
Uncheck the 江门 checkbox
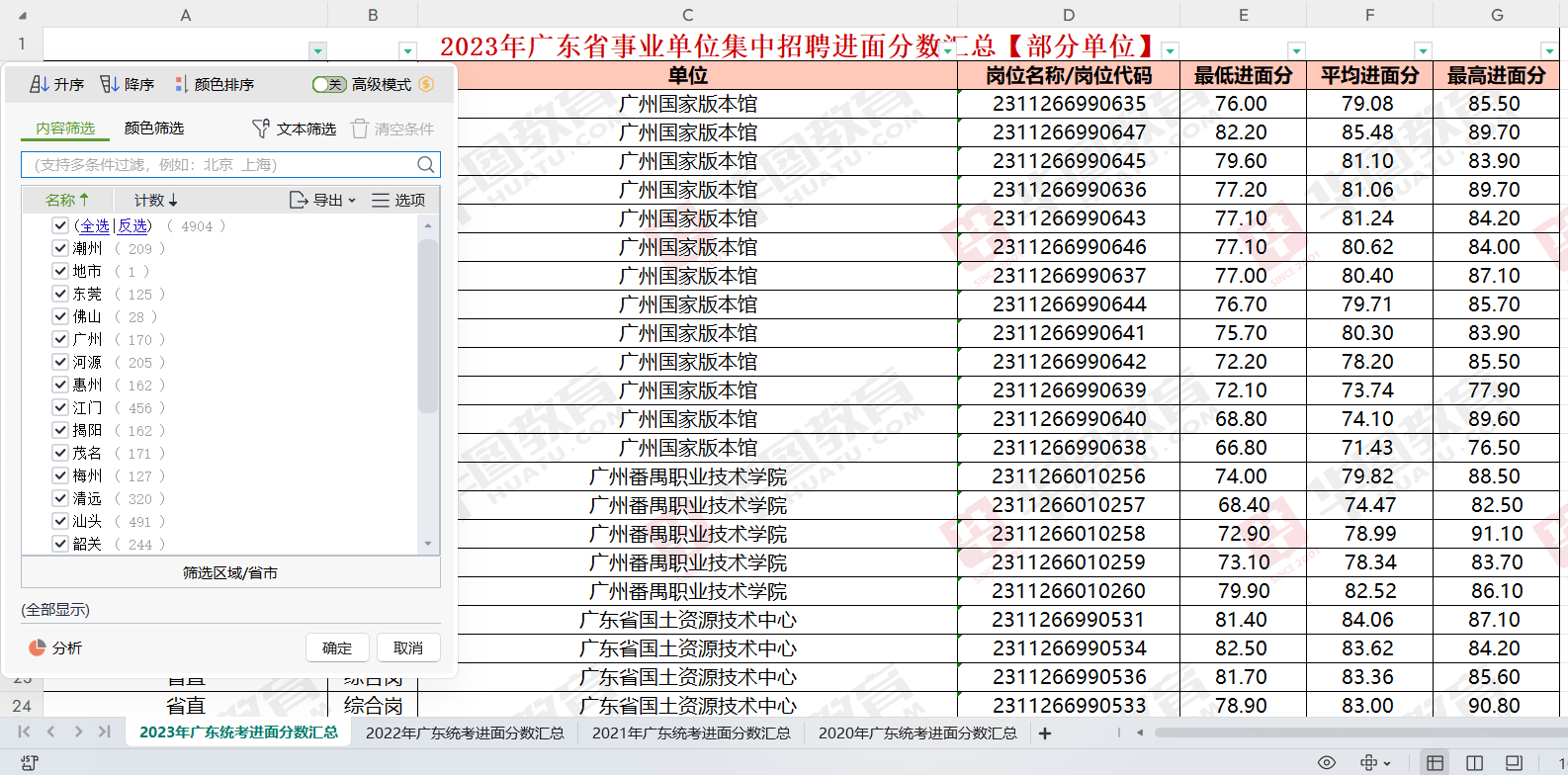tap(60, 407)
